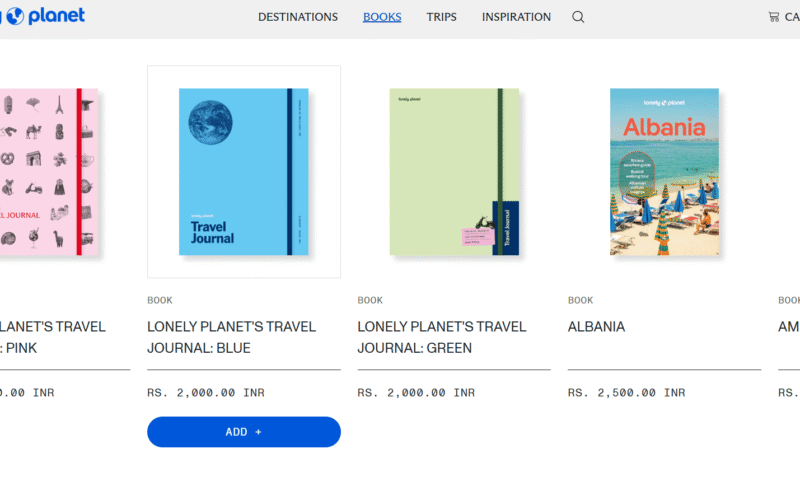Click the partially visible book title at far right

click(x=789, y=327)
